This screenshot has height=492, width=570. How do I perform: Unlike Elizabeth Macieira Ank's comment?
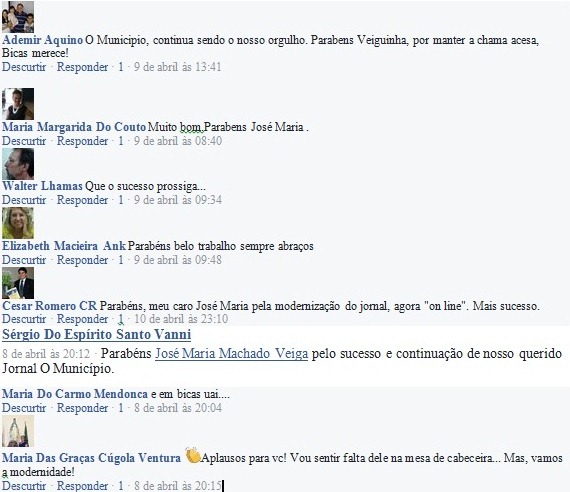point(24,260)
